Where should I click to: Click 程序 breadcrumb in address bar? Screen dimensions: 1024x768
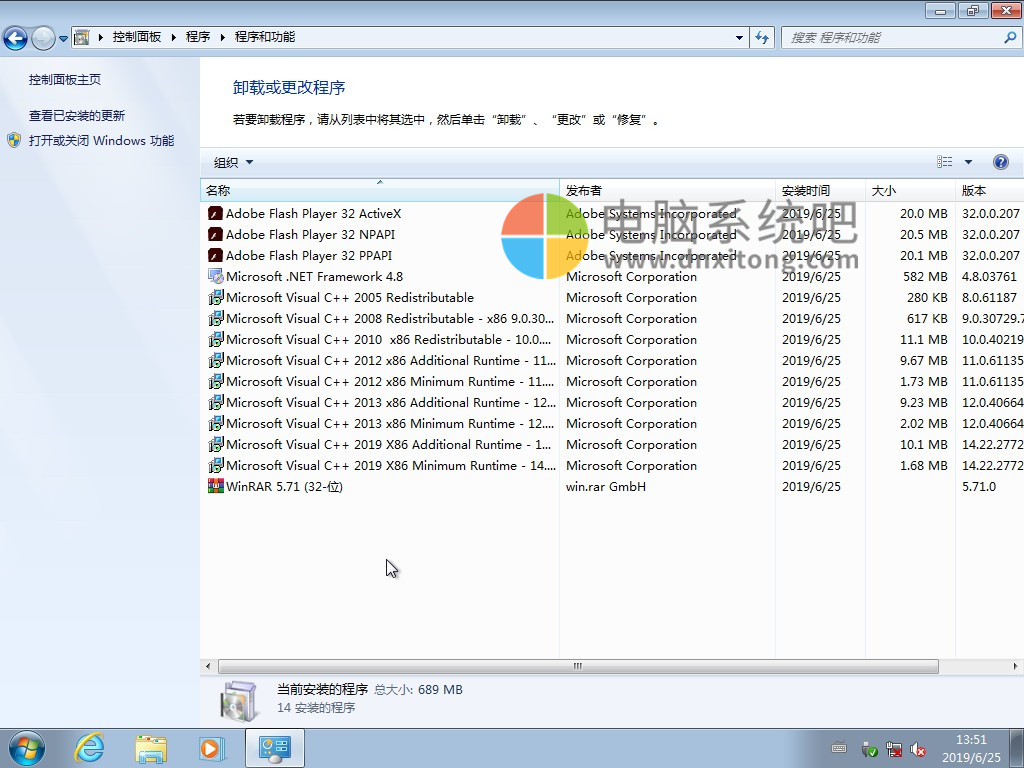(x=198, y=37)
